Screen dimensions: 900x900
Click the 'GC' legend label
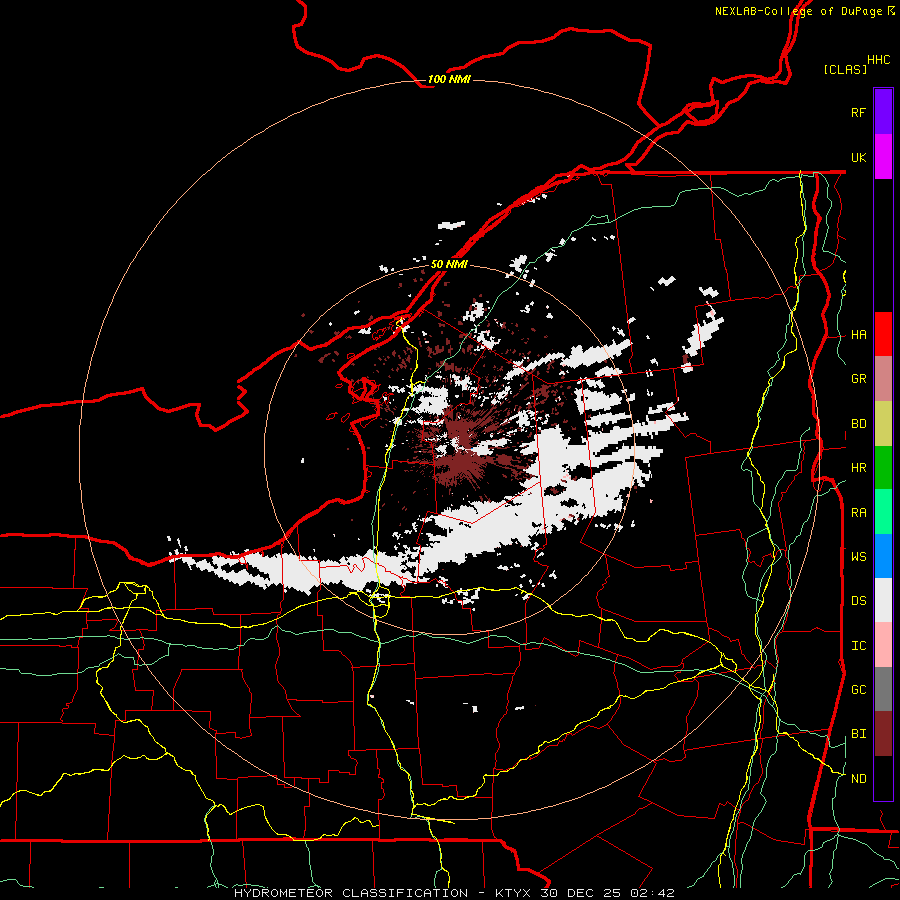click(x=859, y=690)
